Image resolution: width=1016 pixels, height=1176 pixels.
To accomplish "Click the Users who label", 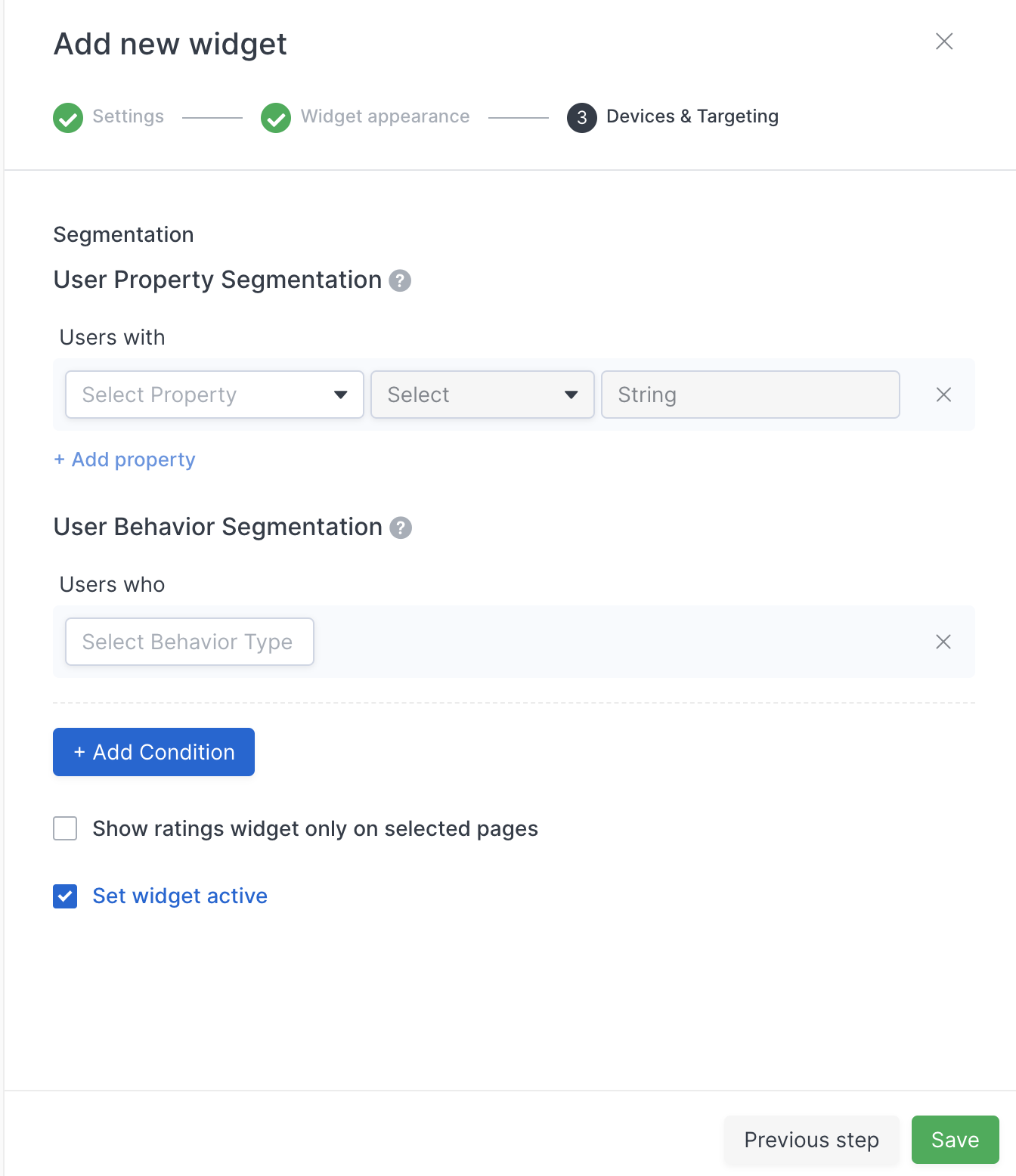I will (112, 584).
